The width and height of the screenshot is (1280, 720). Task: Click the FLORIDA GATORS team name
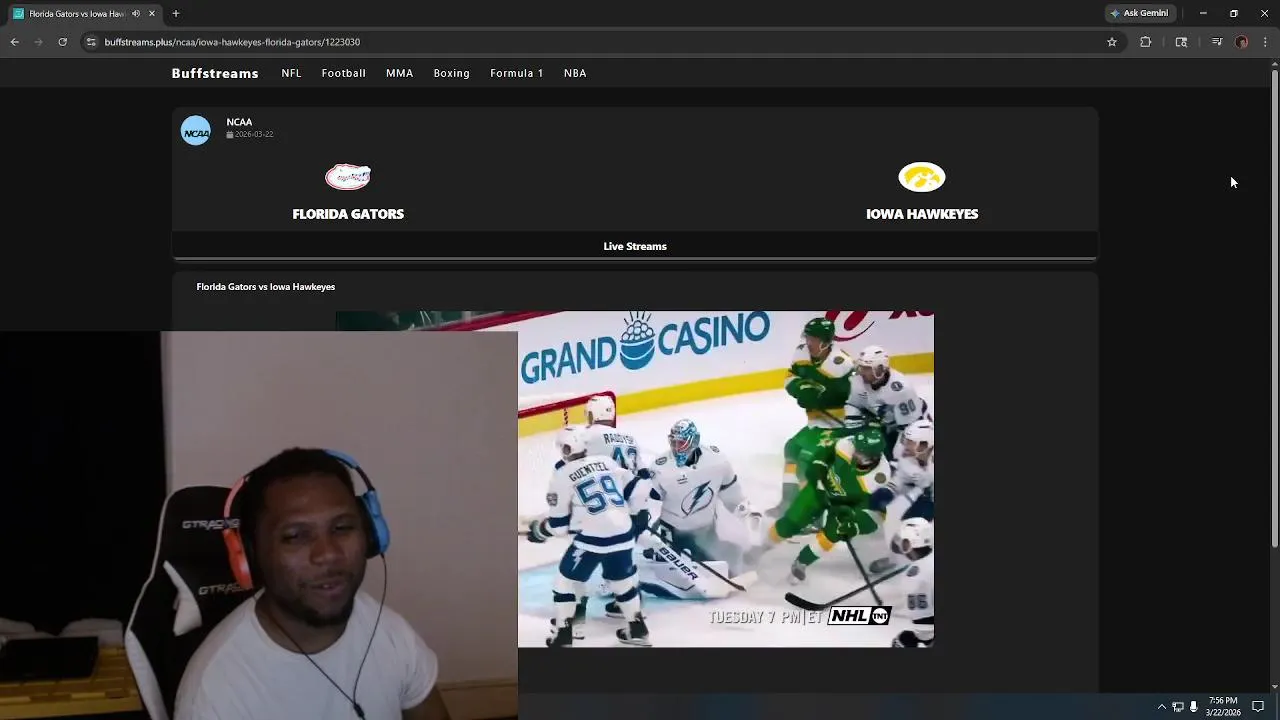point(348,214)
